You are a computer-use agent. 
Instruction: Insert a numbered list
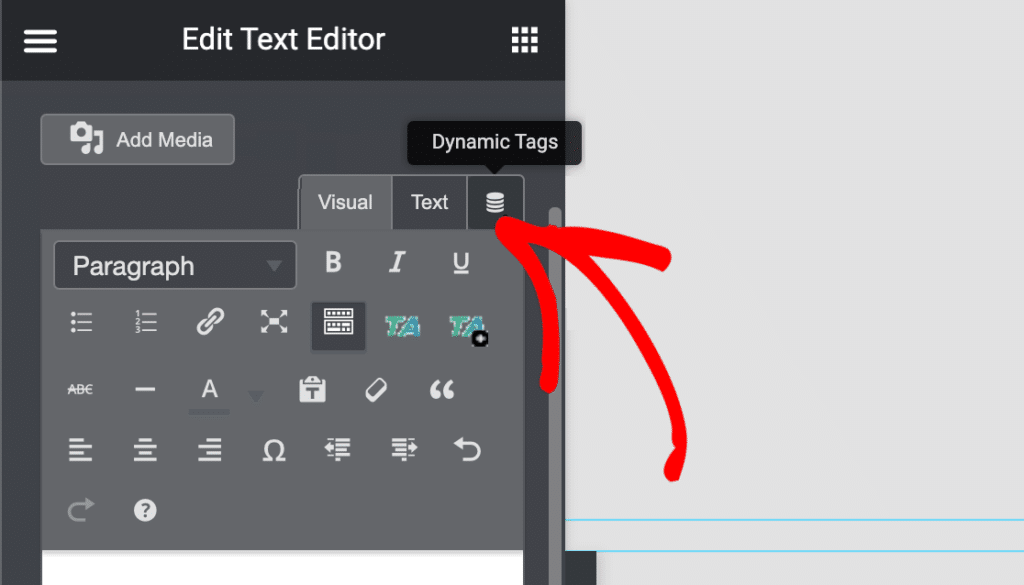click(146, 322)
